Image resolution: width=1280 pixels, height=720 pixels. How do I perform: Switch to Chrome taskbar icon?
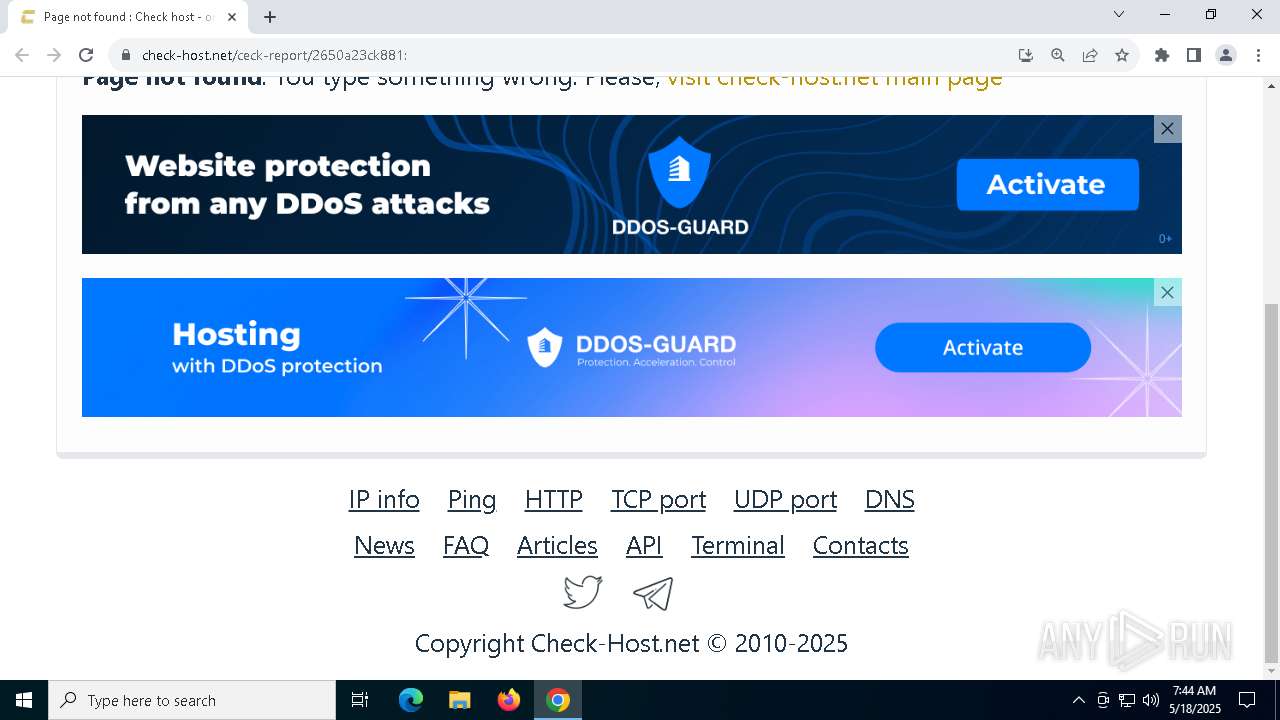tap(558, 700)
